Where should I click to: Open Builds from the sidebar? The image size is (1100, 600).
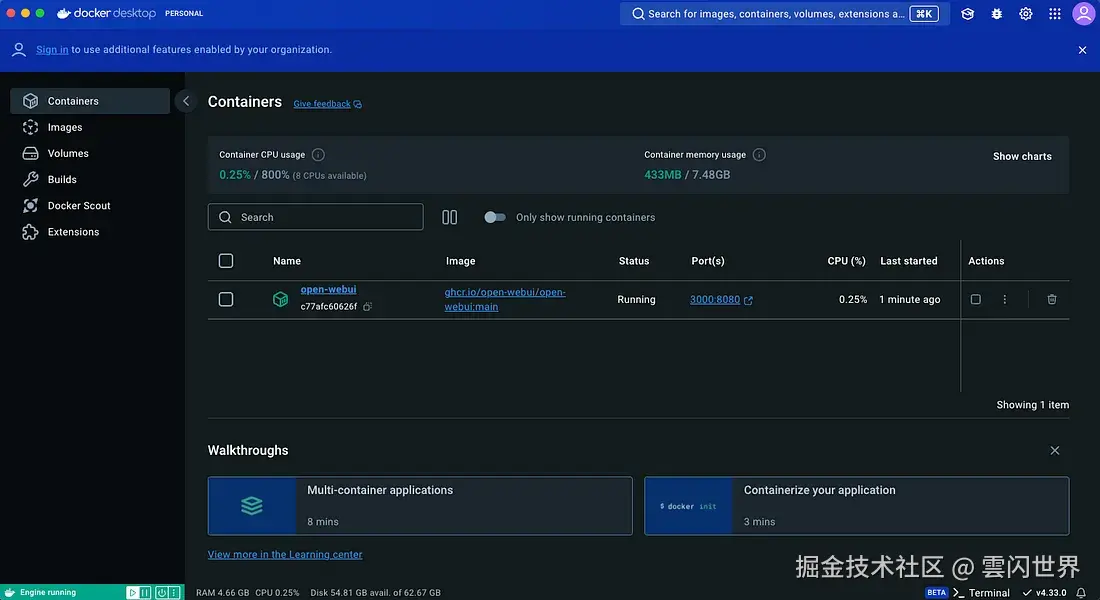click(90, 180)
